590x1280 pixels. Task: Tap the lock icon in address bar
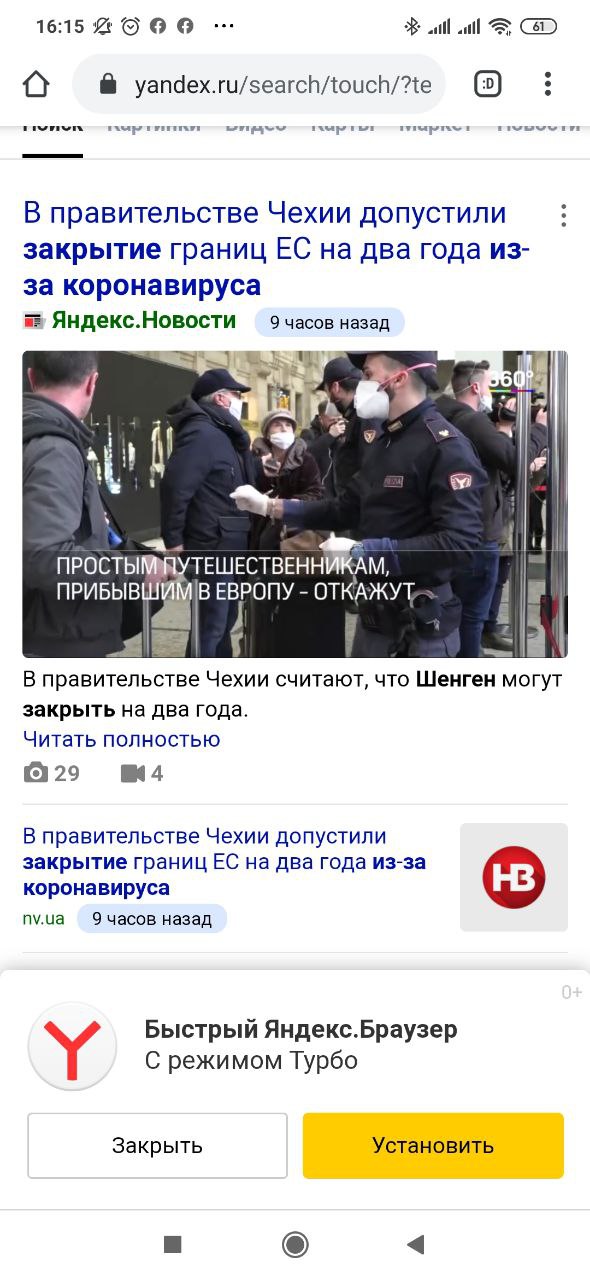click(x=108, y=85)
